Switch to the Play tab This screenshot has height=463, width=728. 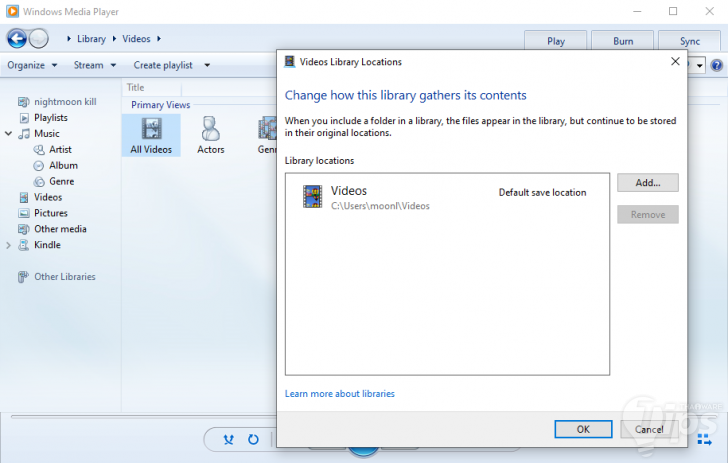coord(556,41)
